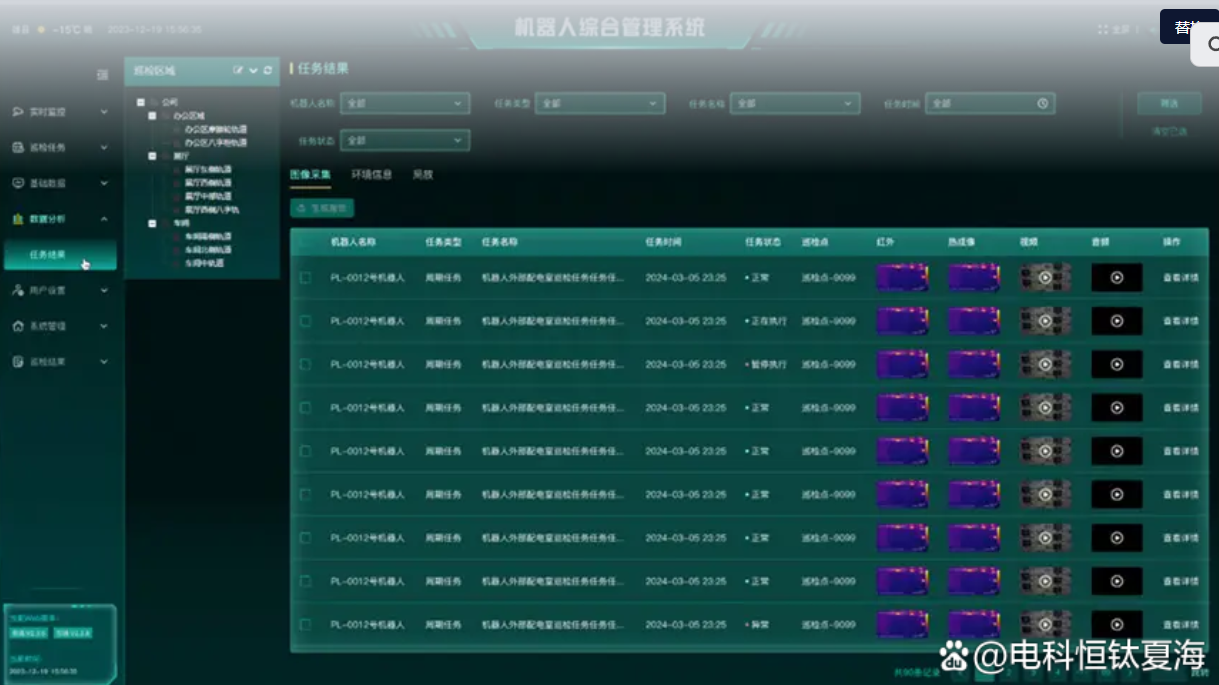Click the 系统管理 home icon
The image size is (1219, 685).
pos(18,326)
